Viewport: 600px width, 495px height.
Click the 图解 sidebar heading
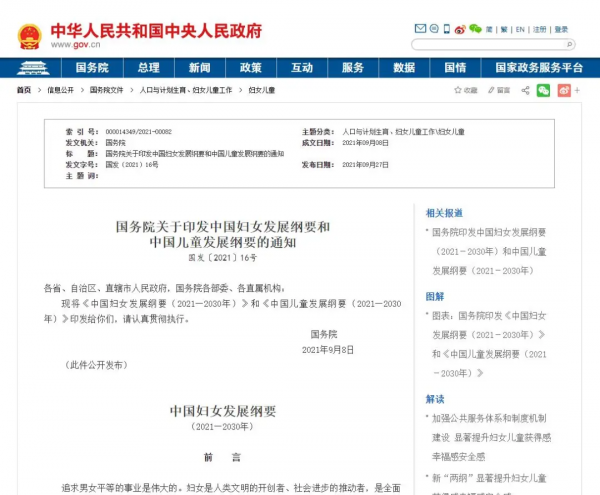pyautogui.click(x=435, y=296)
